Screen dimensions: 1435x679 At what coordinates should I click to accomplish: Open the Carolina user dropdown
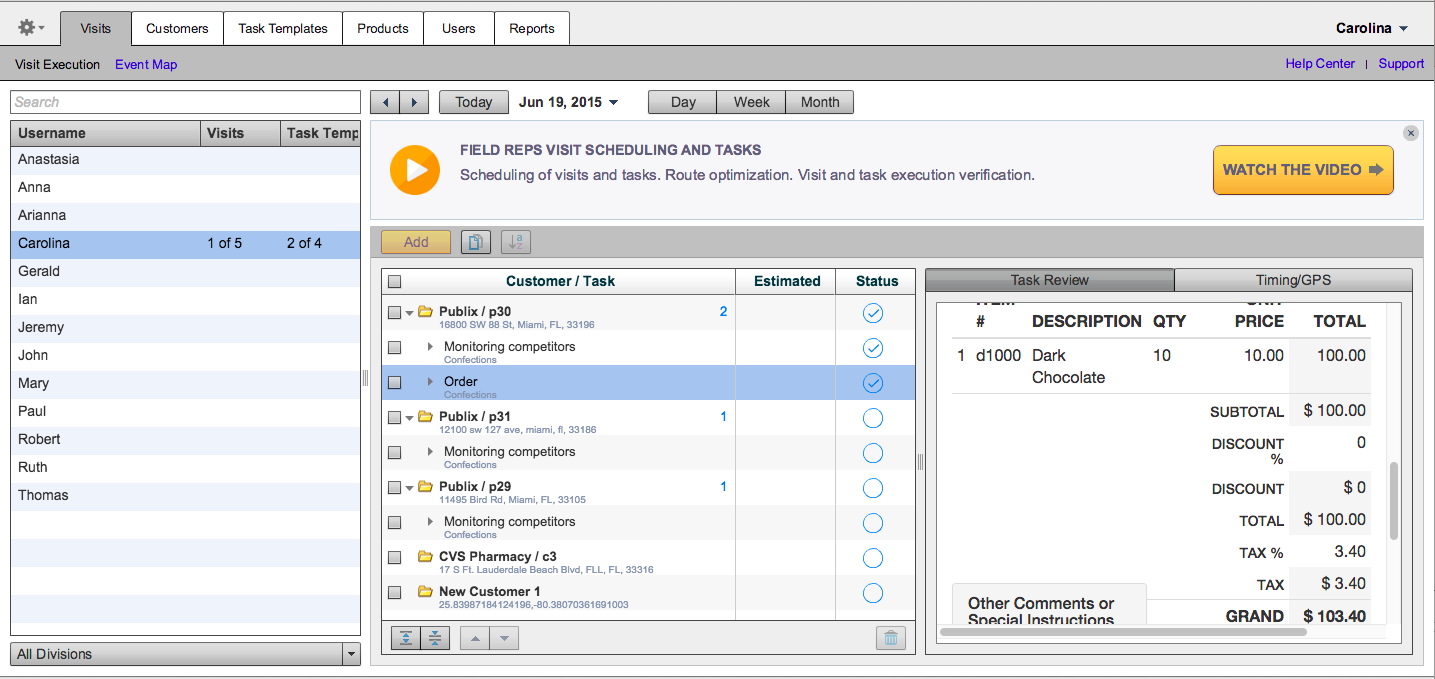(1372, 28)
